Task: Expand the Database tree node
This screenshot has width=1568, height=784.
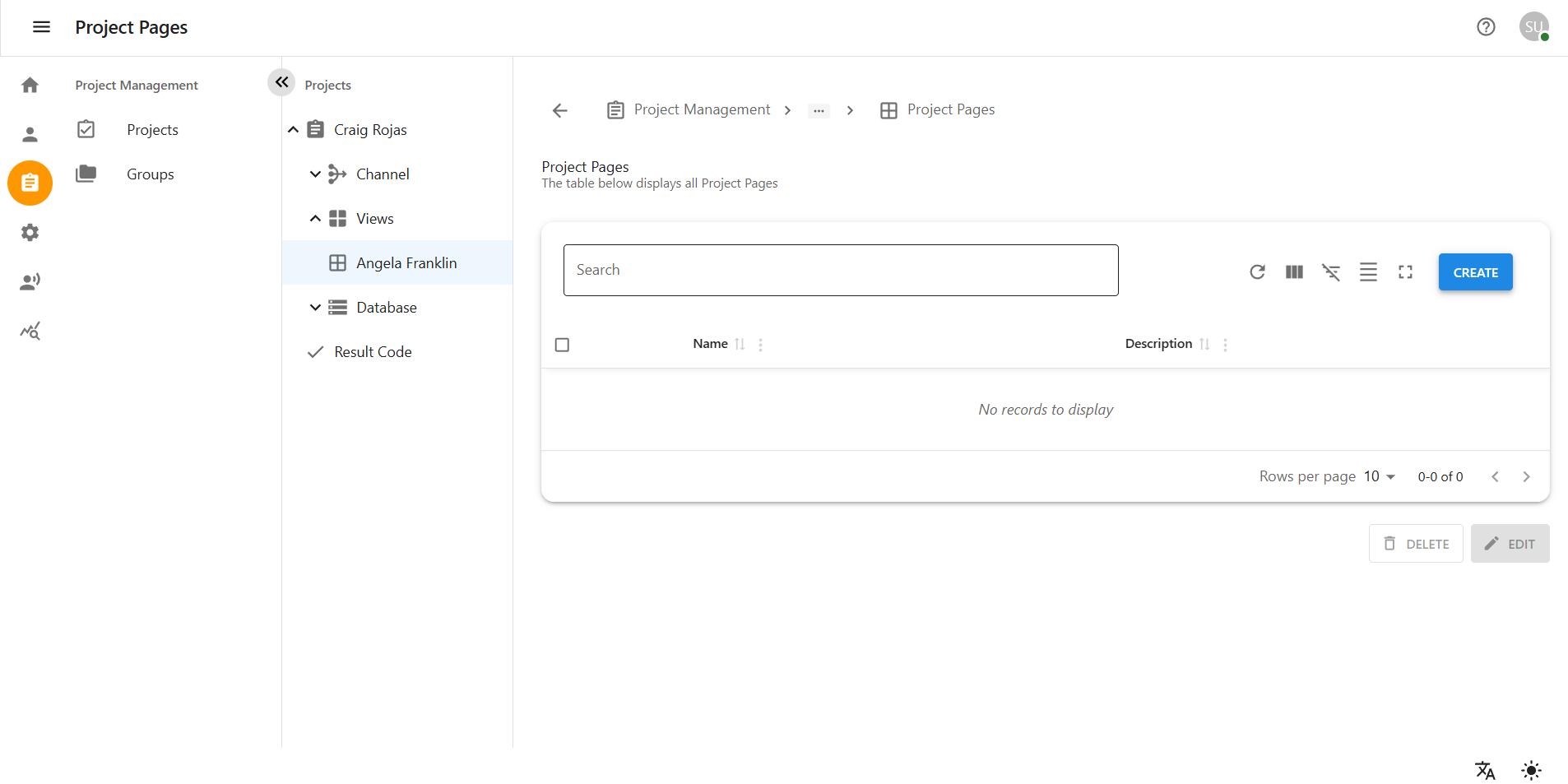Action: pos(314,307)
